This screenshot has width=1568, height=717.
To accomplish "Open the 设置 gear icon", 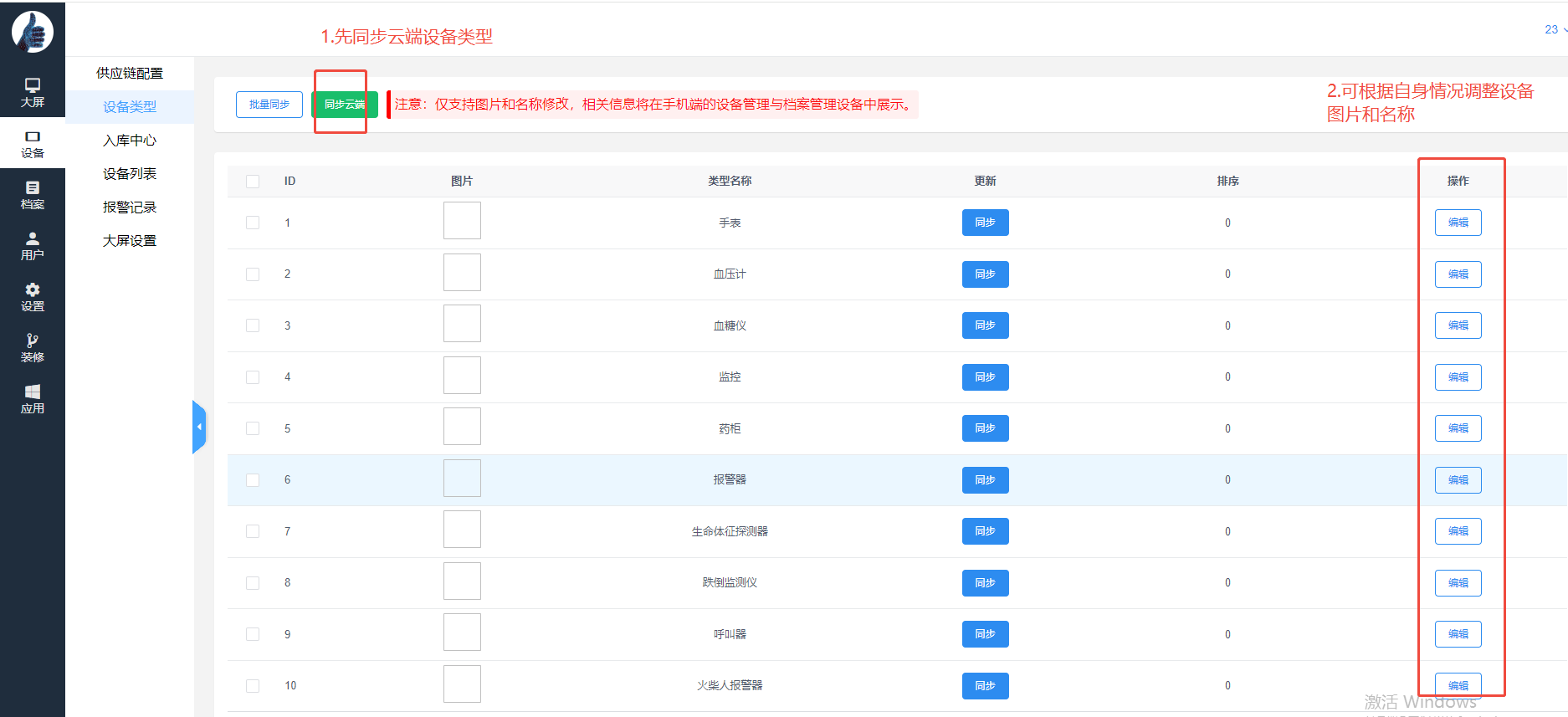I will click(x=33, y=296).
